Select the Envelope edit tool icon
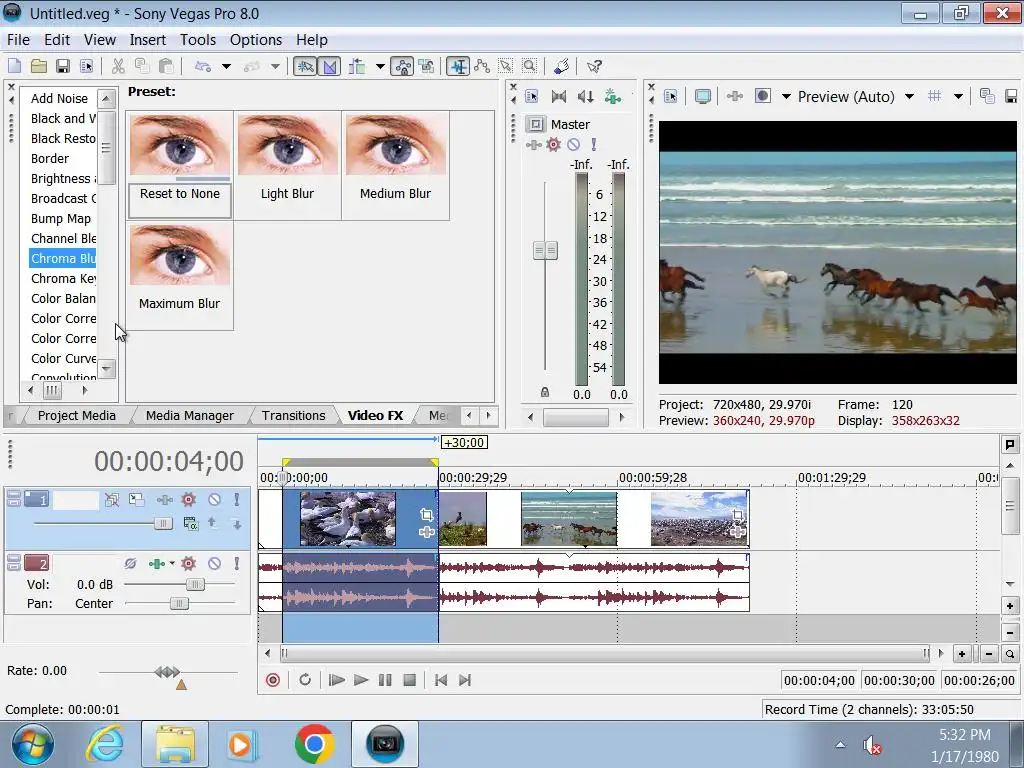Image resolution: width=1024 pixels, height=768 pixels. (x=482, y=66)
